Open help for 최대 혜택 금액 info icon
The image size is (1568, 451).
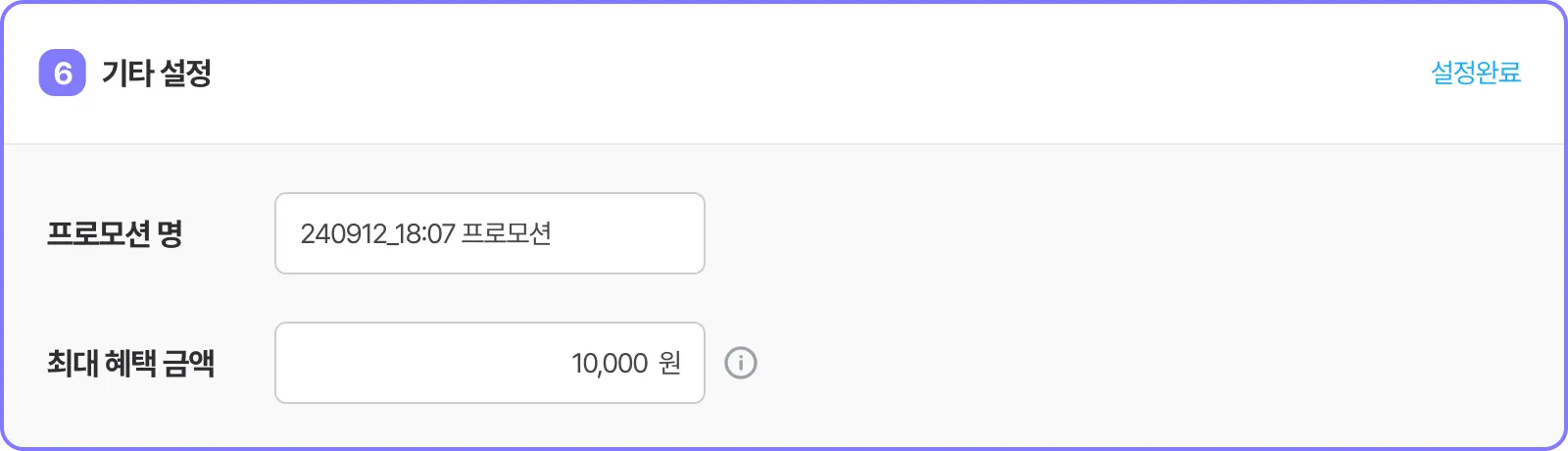741,363
